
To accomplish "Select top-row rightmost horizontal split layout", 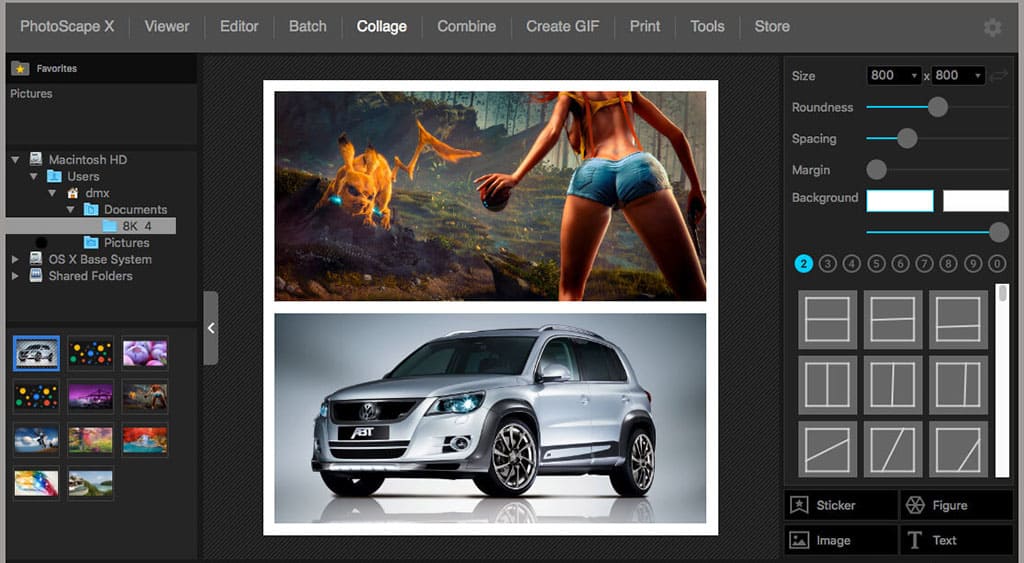I will (x=958, y=319).
